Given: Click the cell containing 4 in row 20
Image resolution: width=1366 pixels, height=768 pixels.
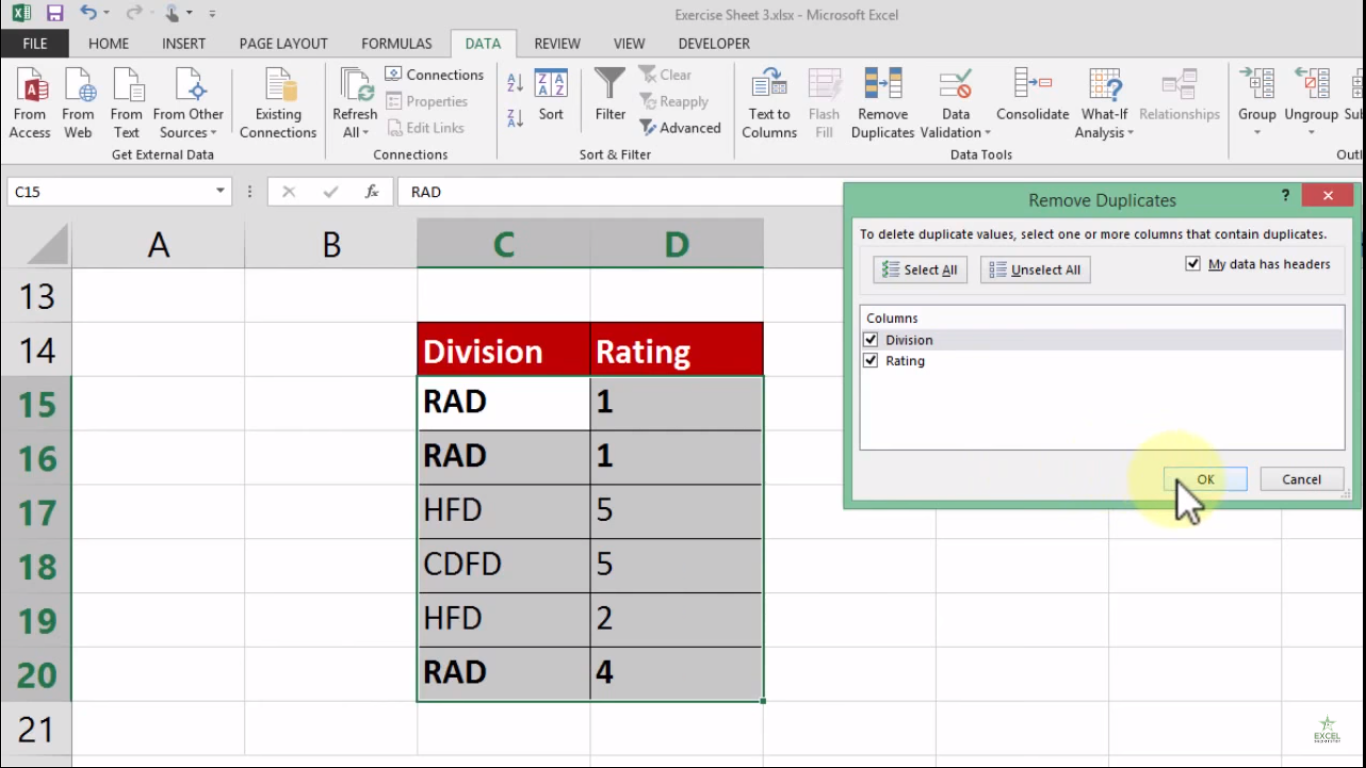Looking at the screenshot, I should pyautogui.click(x=677, y=673).
